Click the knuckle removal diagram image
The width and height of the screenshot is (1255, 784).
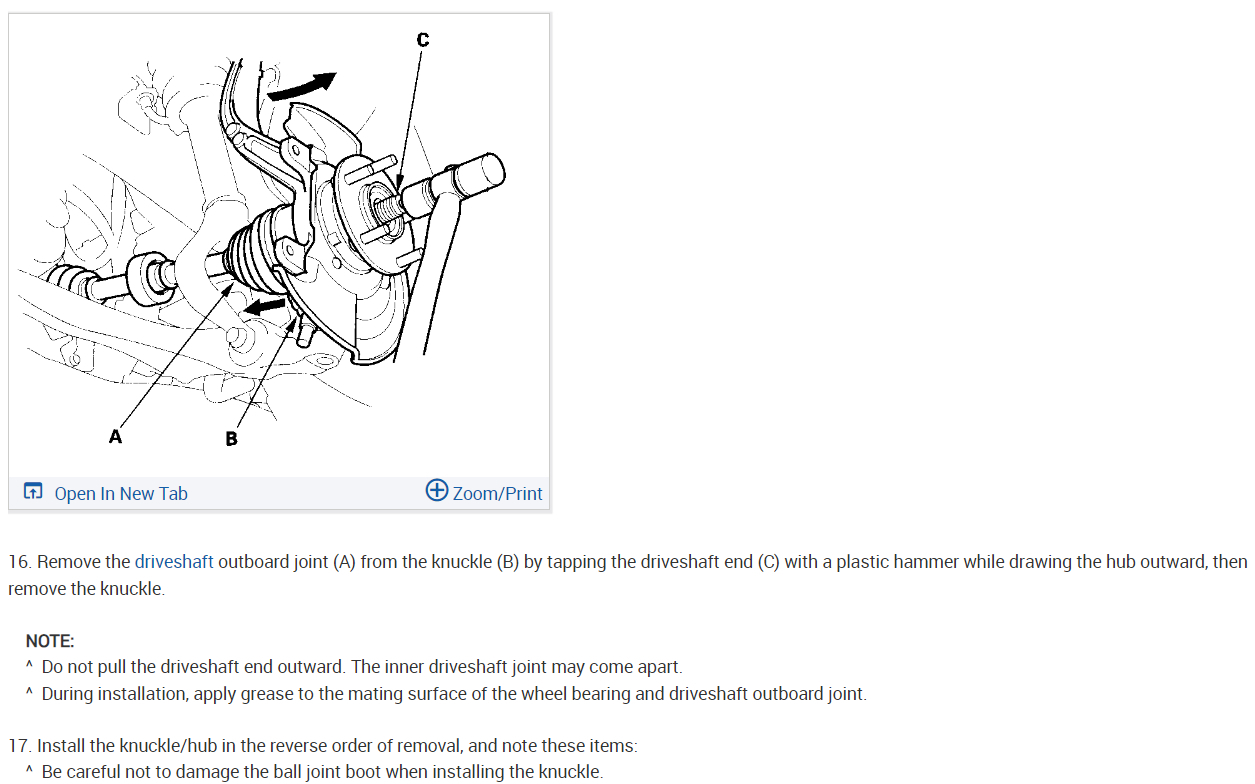coord(279,245)
